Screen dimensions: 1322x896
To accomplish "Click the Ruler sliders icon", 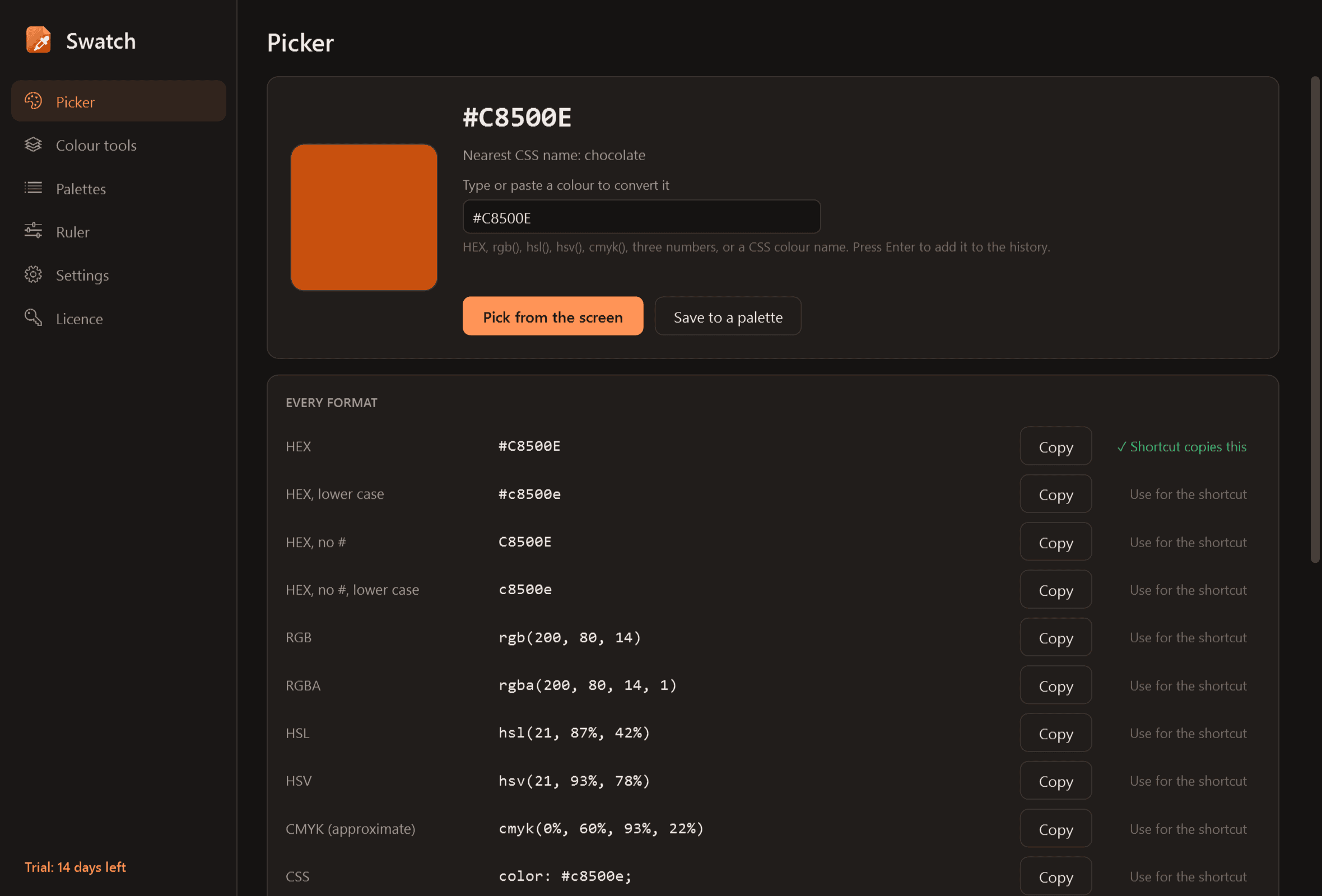I will point(34,231).
